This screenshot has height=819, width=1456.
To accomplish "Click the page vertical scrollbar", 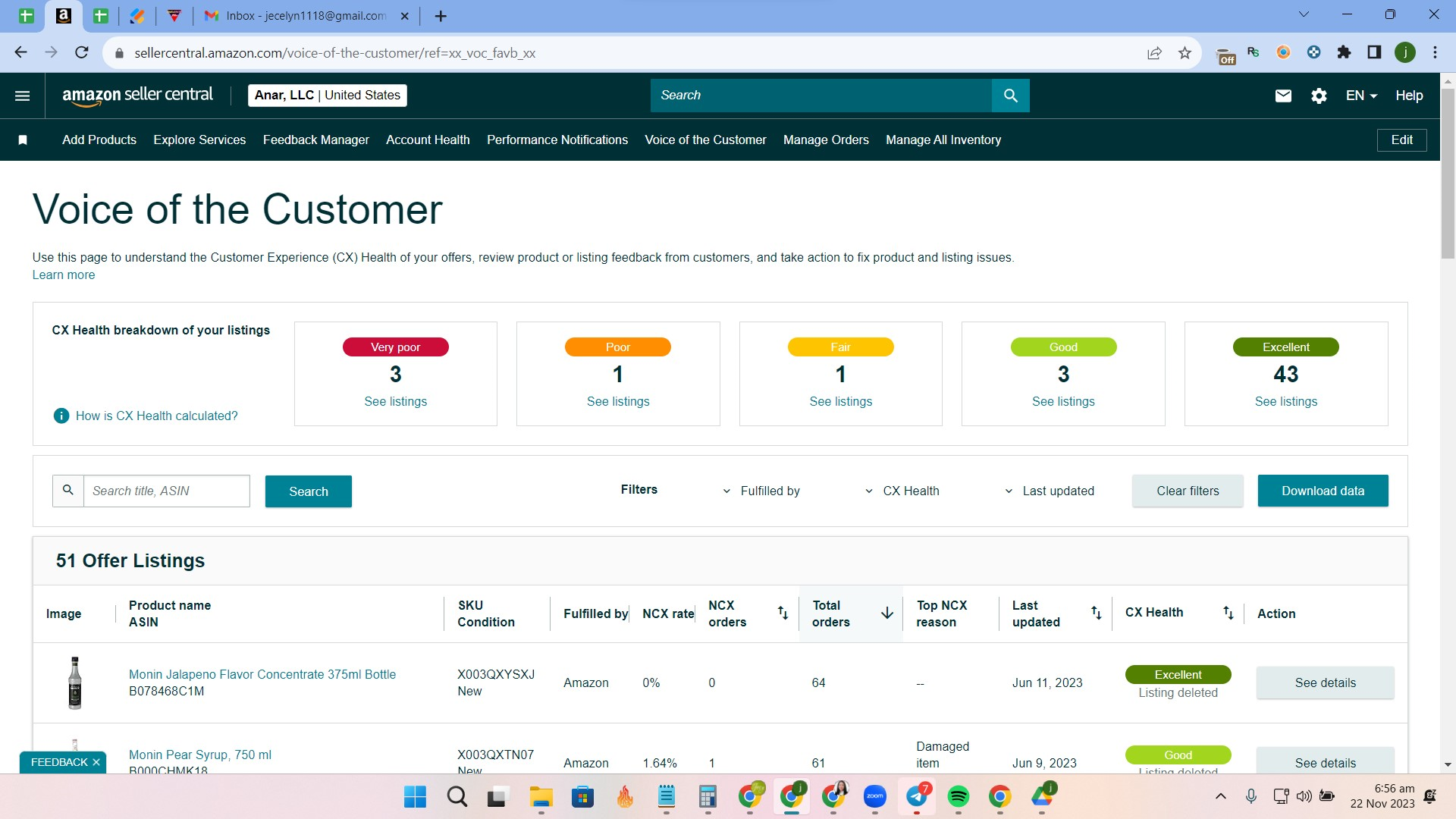I will (1448, 174).
